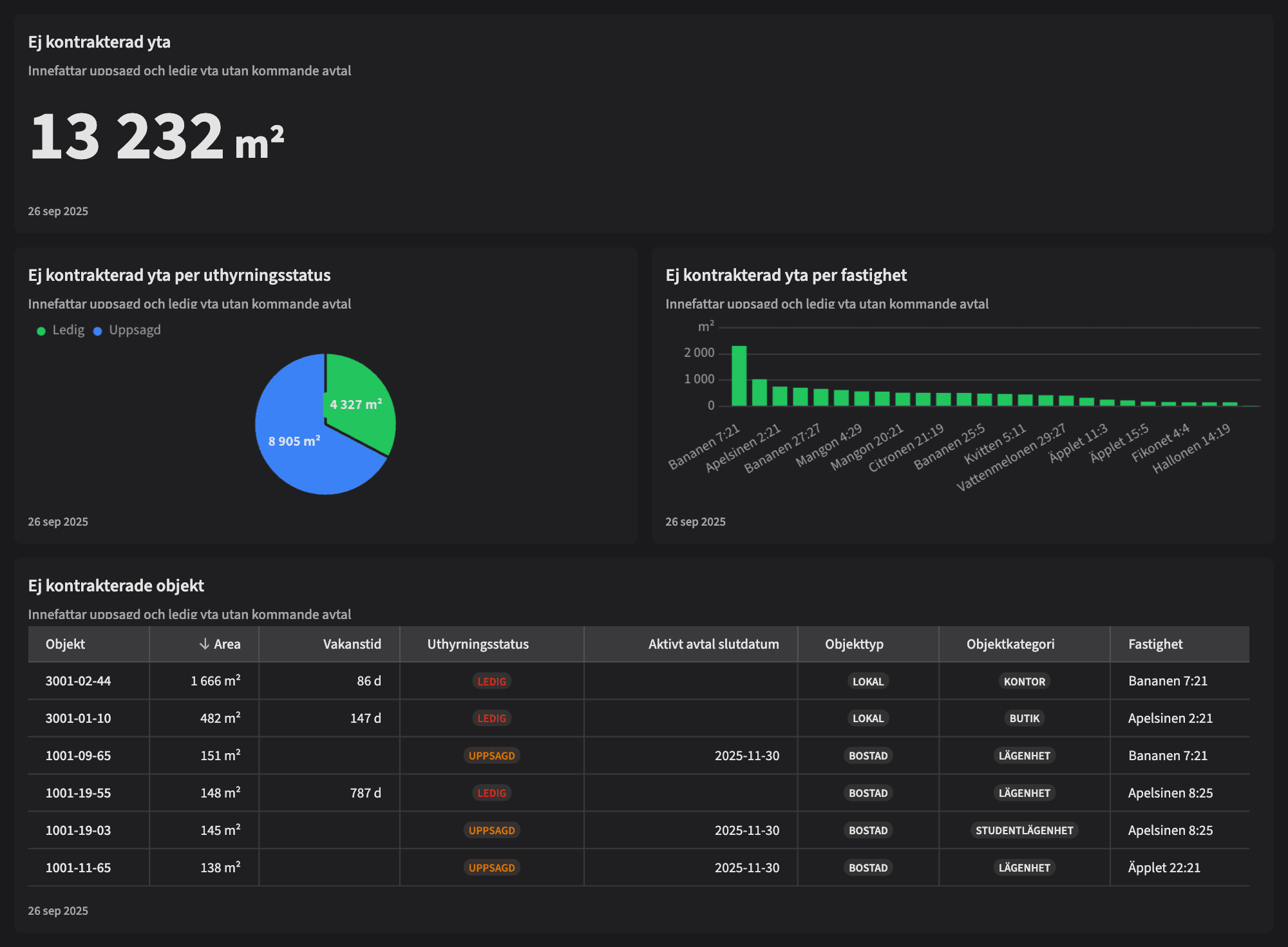Click UPPSAGD badge for object 1001-09-65

491,756
